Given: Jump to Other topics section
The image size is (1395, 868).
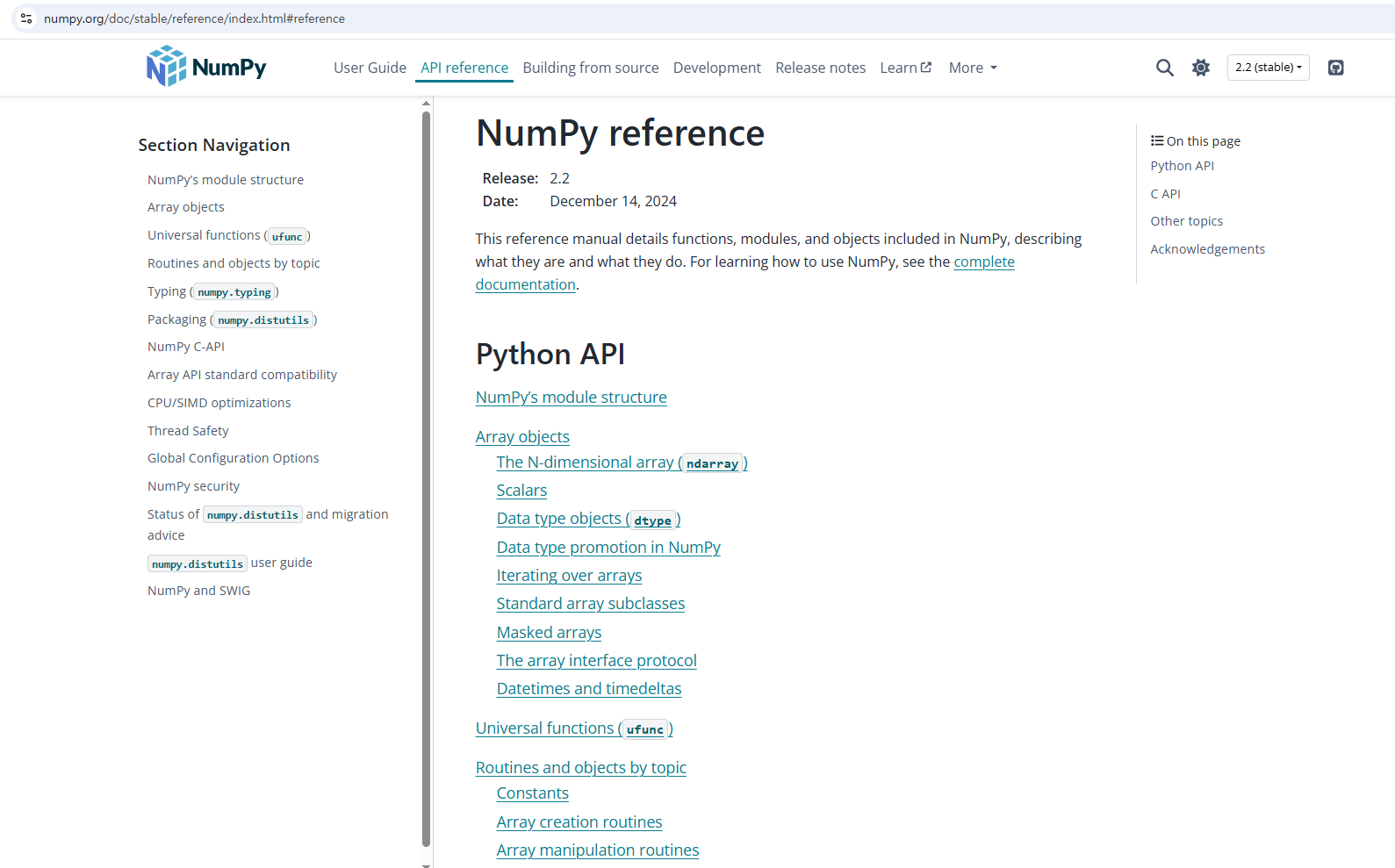Looking at the screenshot, I should (x=1186, y=221).
